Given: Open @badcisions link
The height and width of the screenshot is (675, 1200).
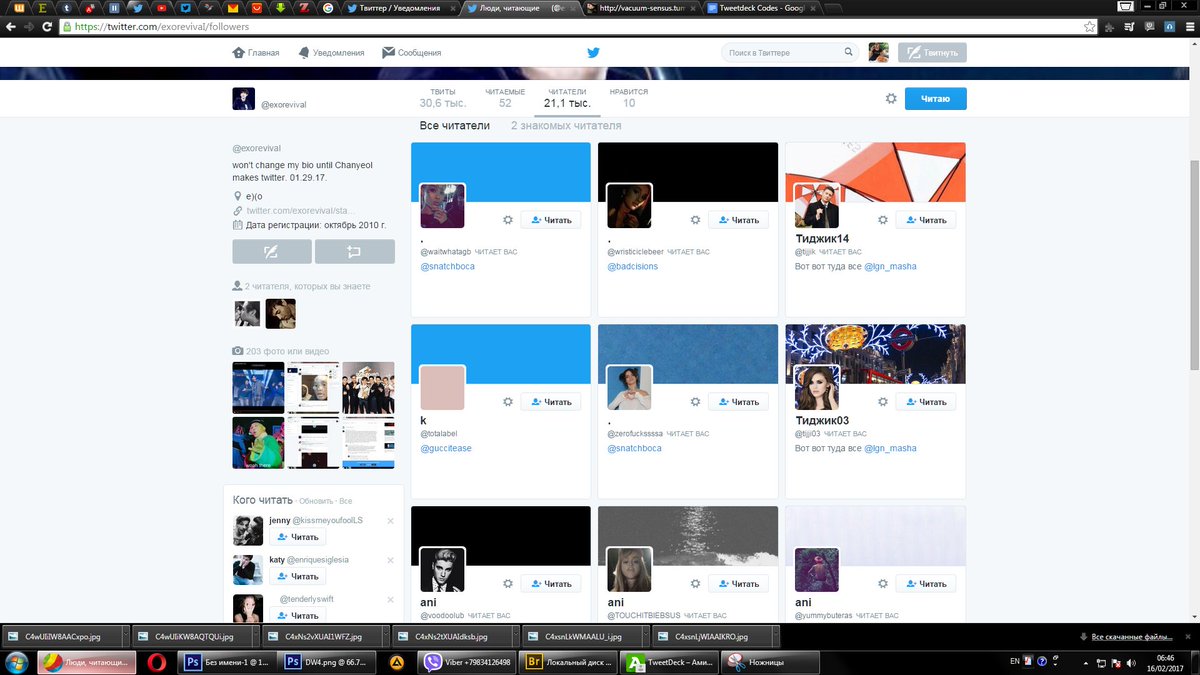Looking at the screenshot, I should pos(633,267).
